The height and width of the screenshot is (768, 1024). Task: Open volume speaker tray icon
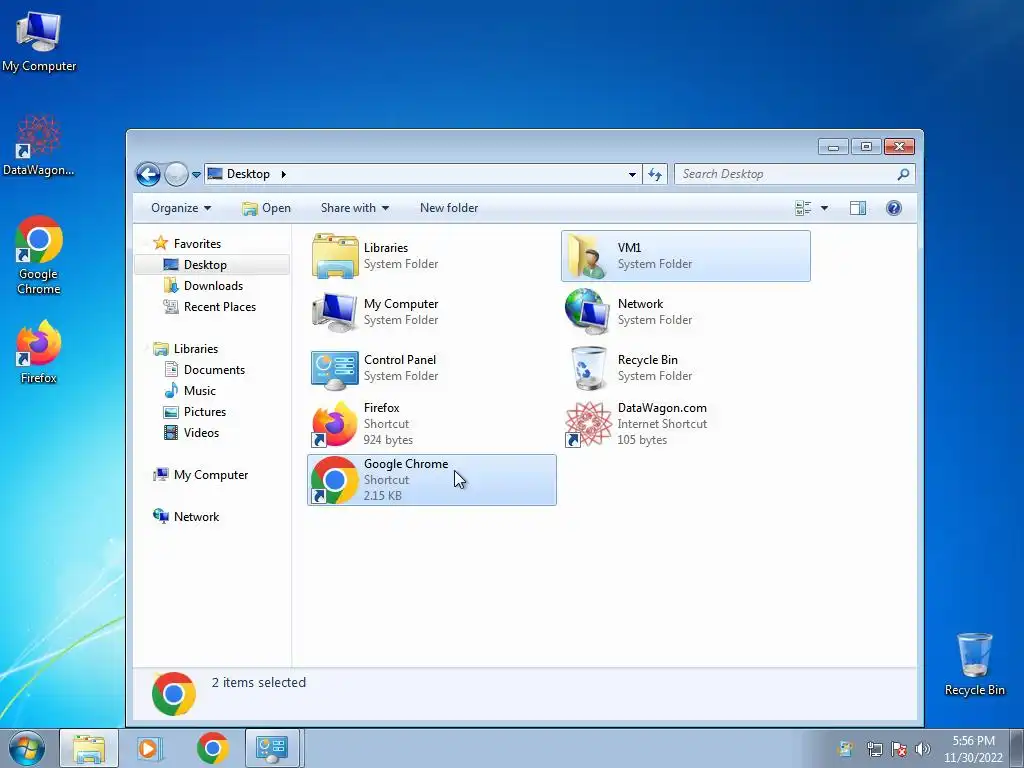pos(923,749)
